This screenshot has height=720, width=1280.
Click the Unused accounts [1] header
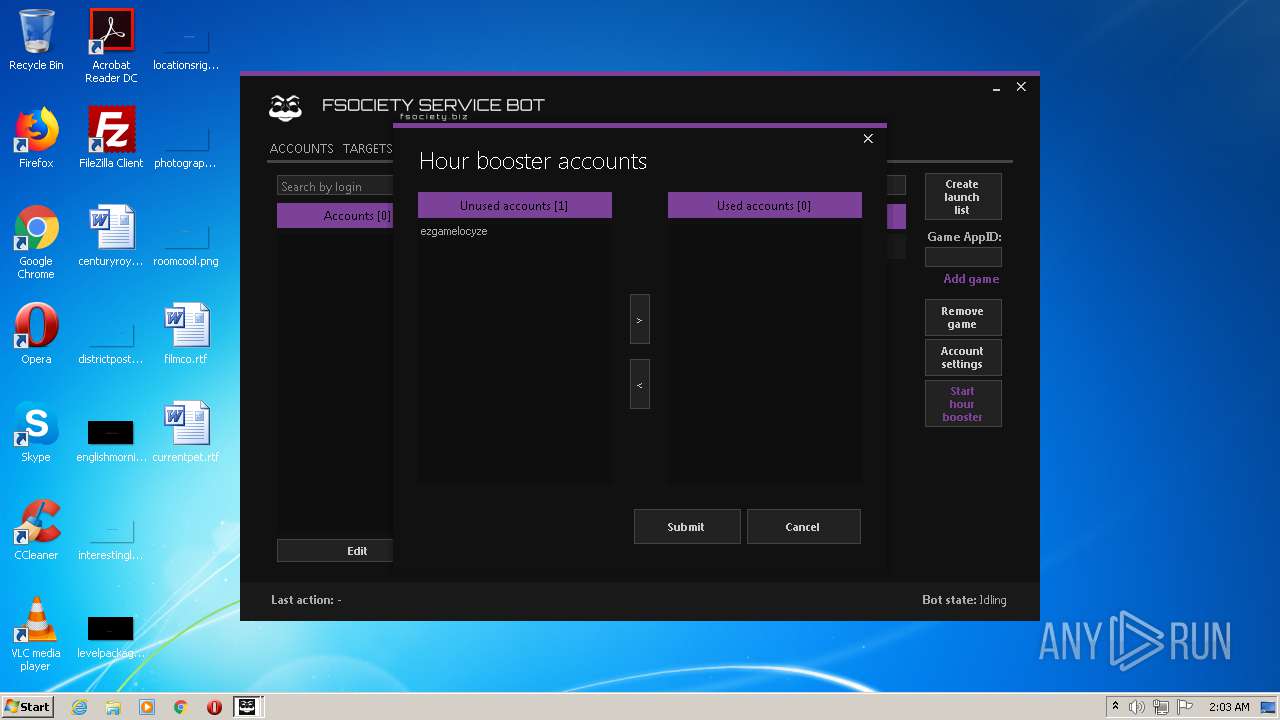[x=514, y=205]
